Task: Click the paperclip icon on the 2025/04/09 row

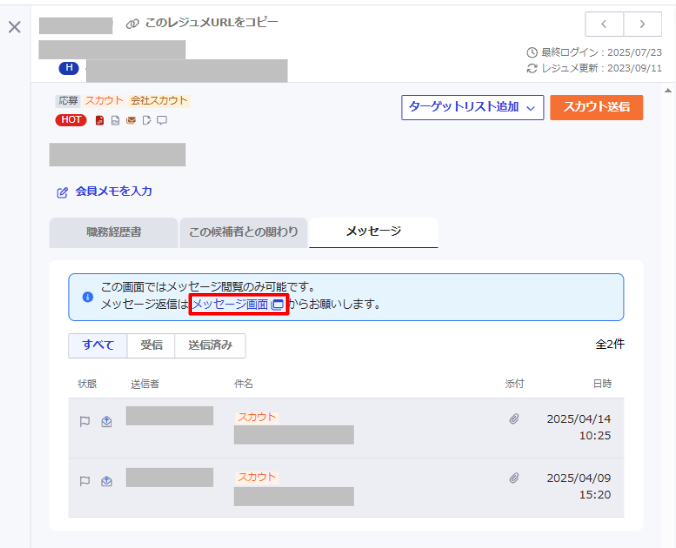Action: click(514, 478)
